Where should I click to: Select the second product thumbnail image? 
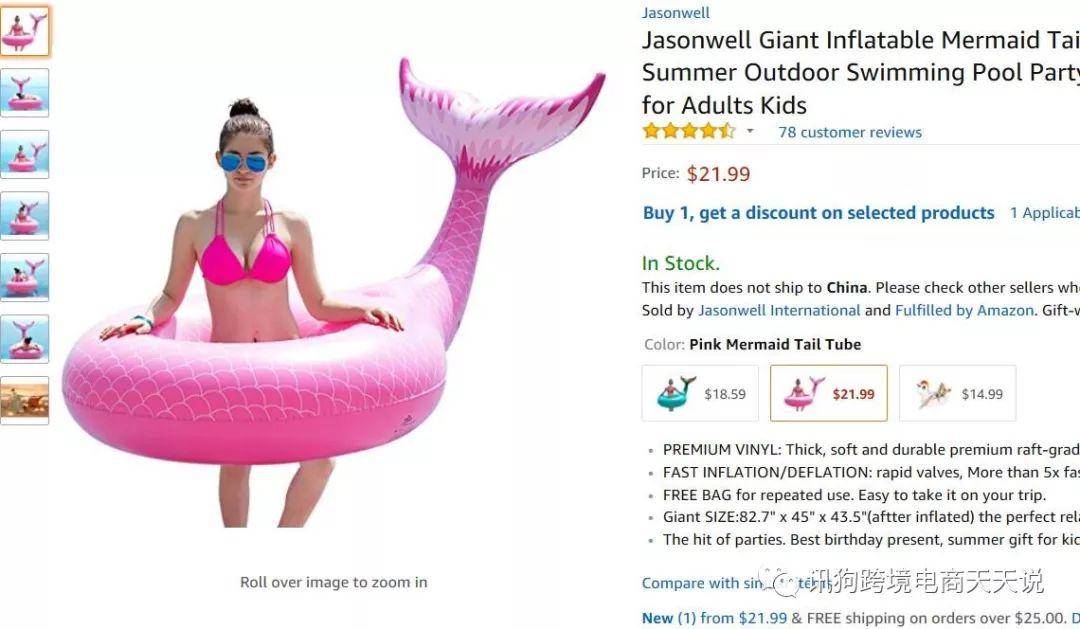pyautogui.click(x=25, y=92)
